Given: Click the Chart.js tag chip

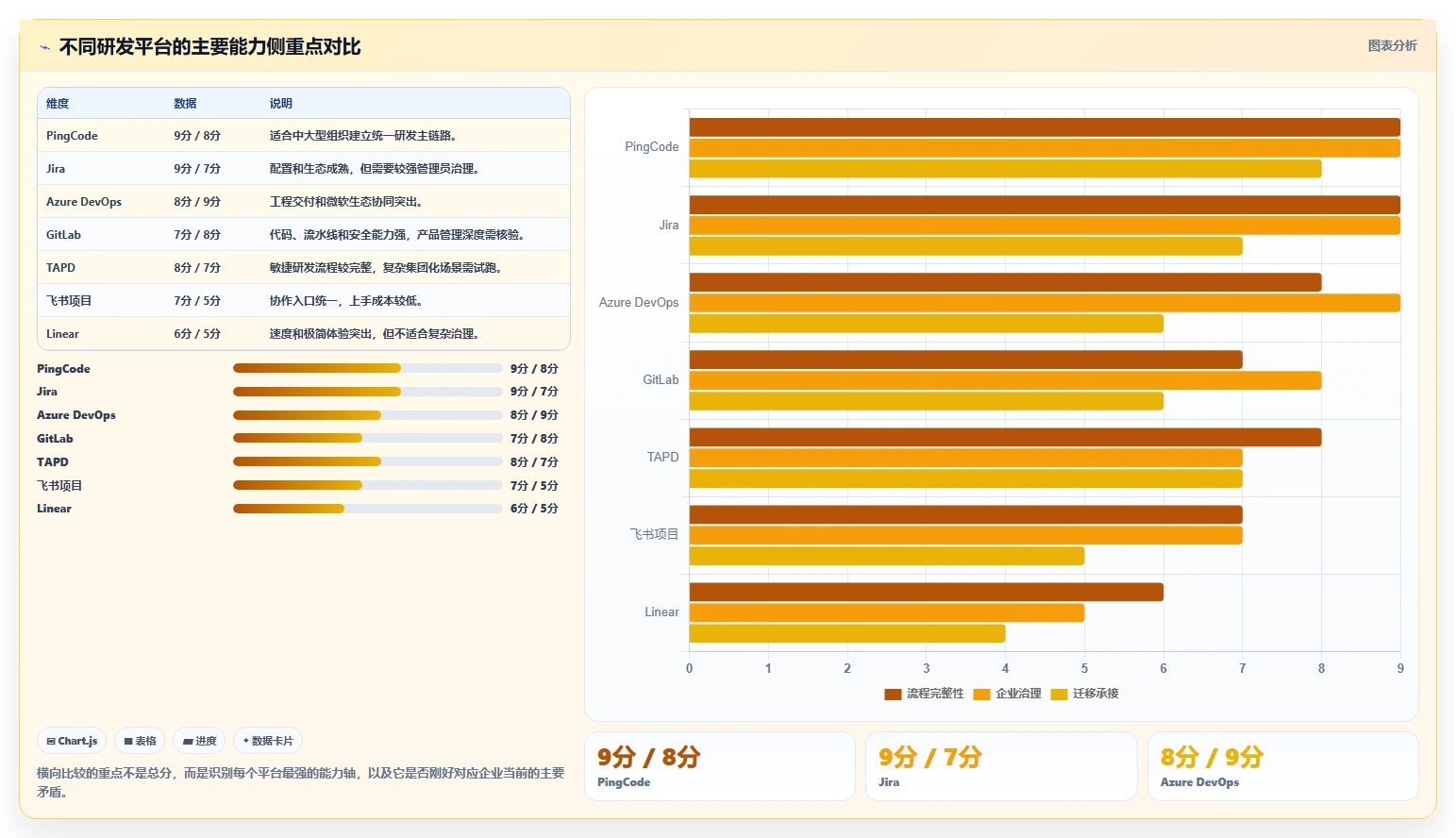Looking at the screenshot, I should point(73,741).
